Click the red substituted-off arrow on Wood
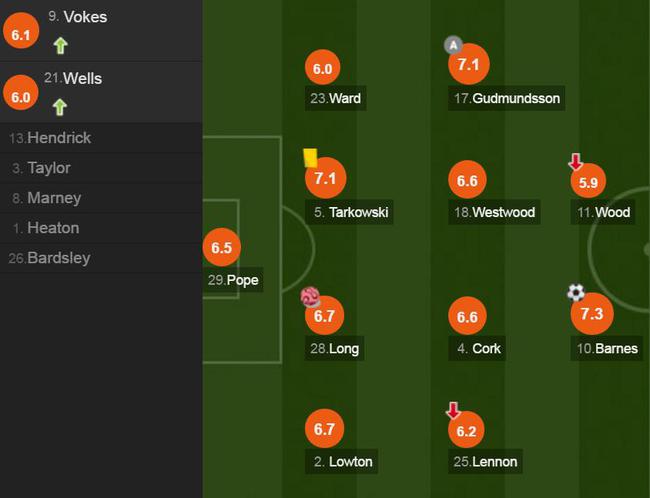 [x=575, y=162]
